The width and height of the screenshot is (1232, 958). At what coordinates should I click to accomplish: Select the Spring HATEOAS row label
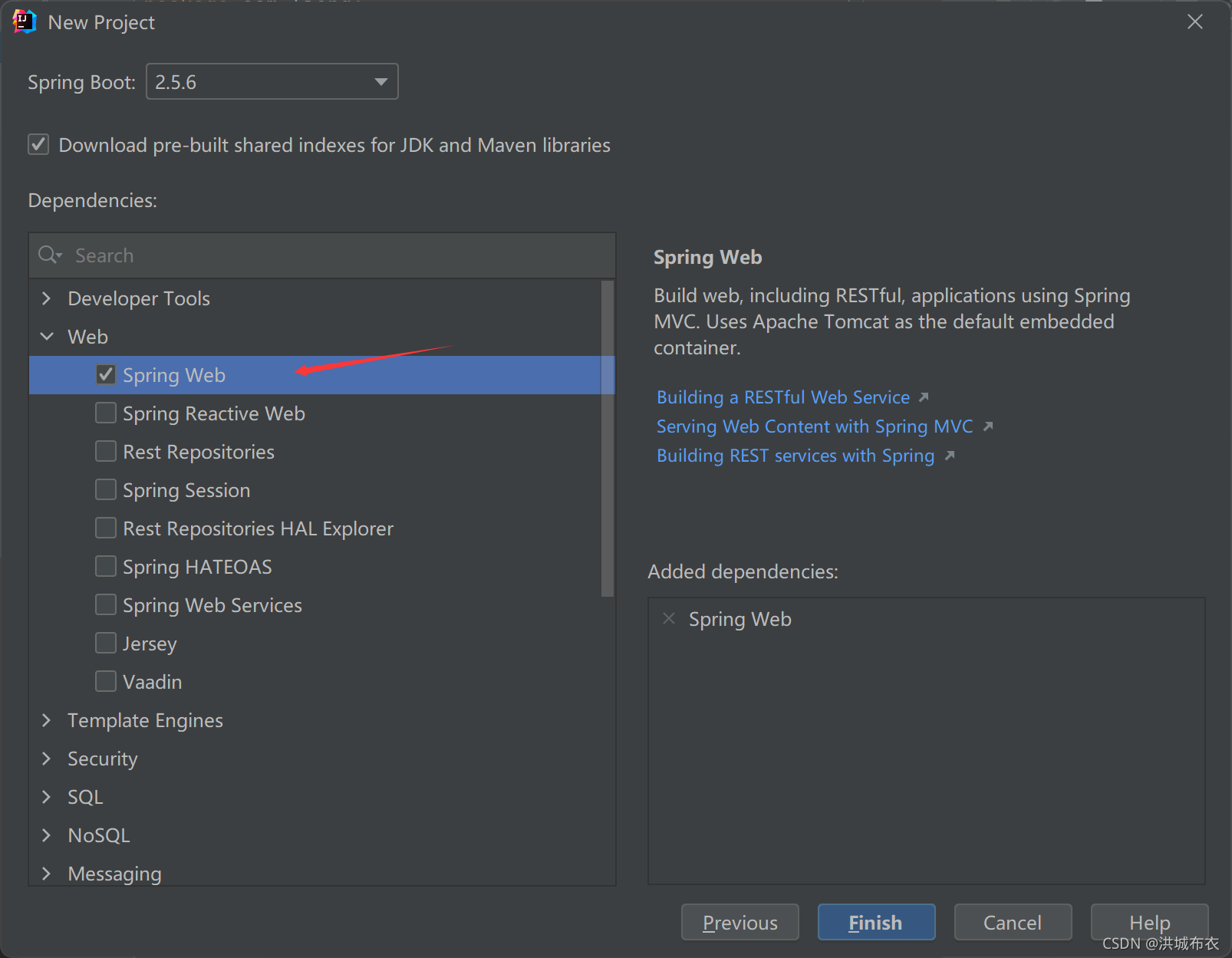(x=197, y=567)
